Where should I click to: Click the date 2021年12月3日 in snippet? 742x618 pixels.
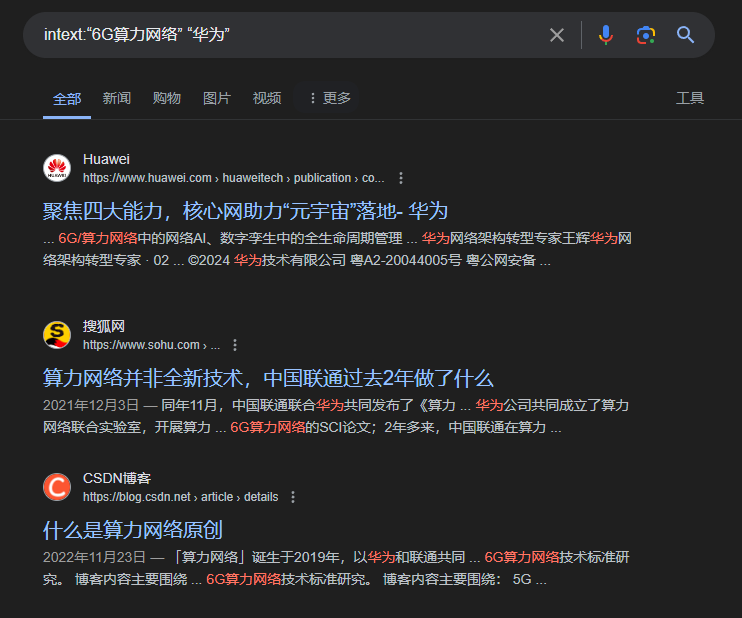point(91,405)
